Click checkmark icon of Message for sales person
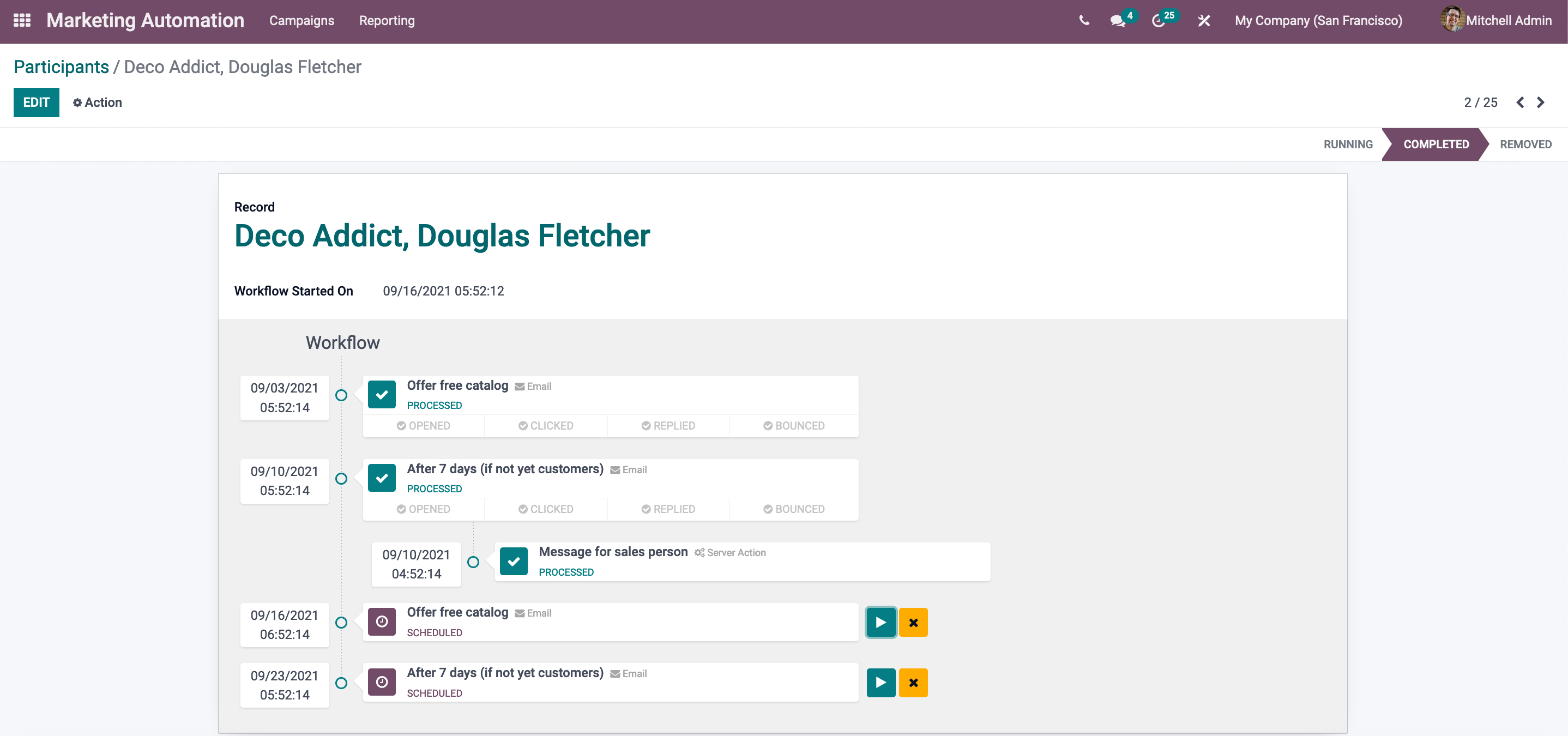 click(x=514, y=562)
